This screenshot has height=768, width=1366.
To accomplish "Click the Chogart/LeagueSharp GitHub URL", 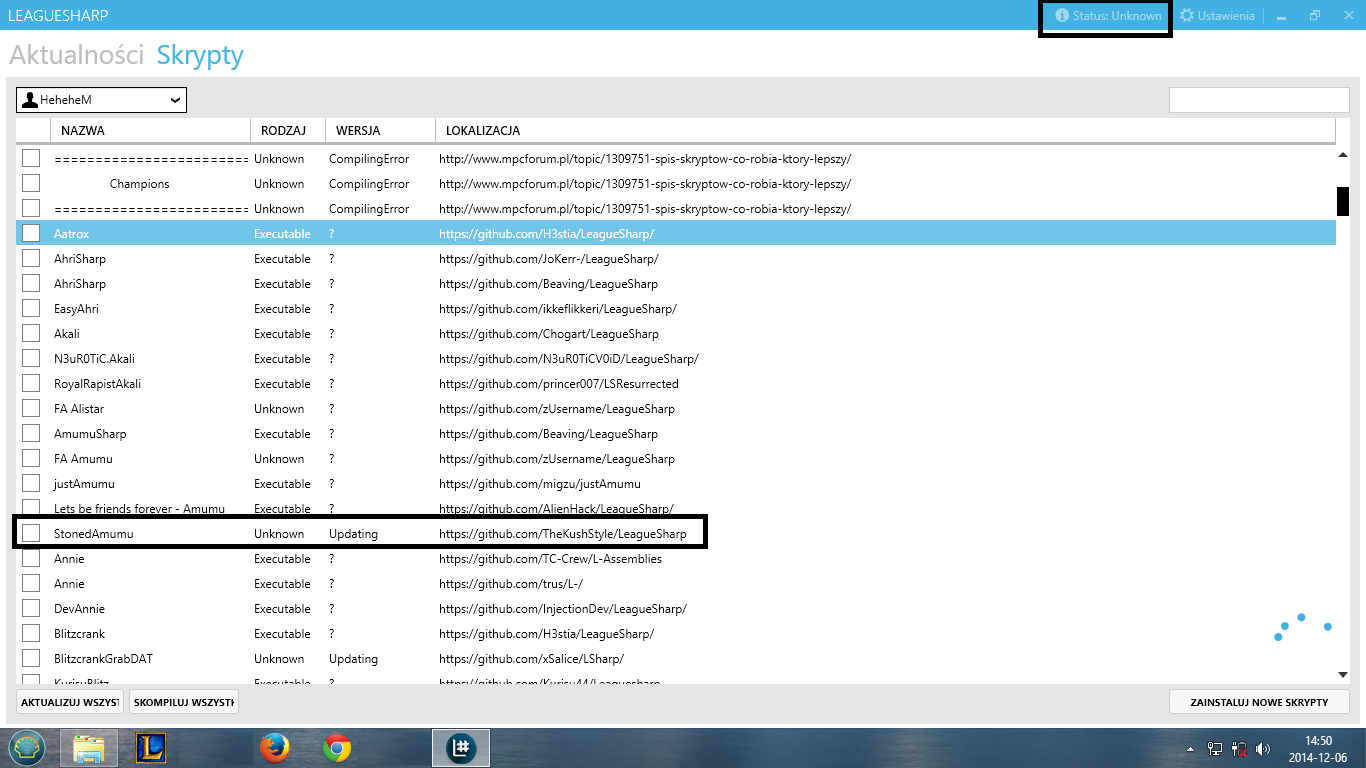I will pos(549,334).
